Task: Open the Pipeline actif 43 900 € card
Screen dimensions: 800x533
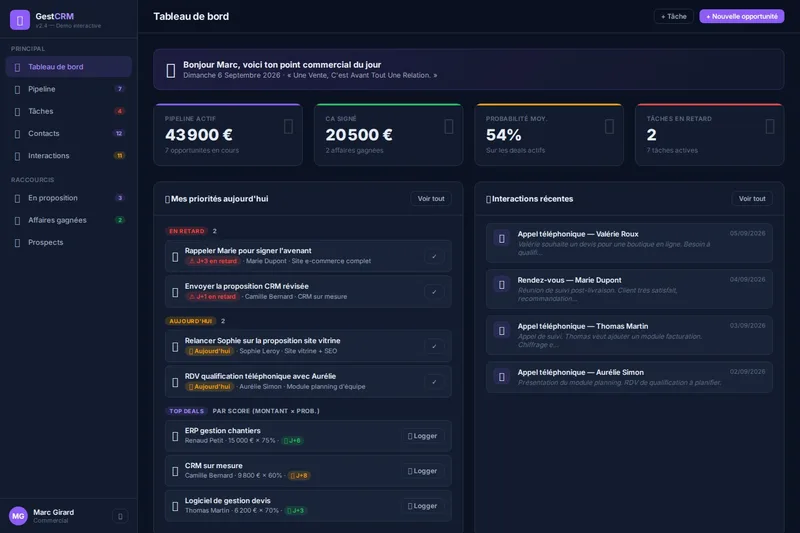Action: pos(228,135)
